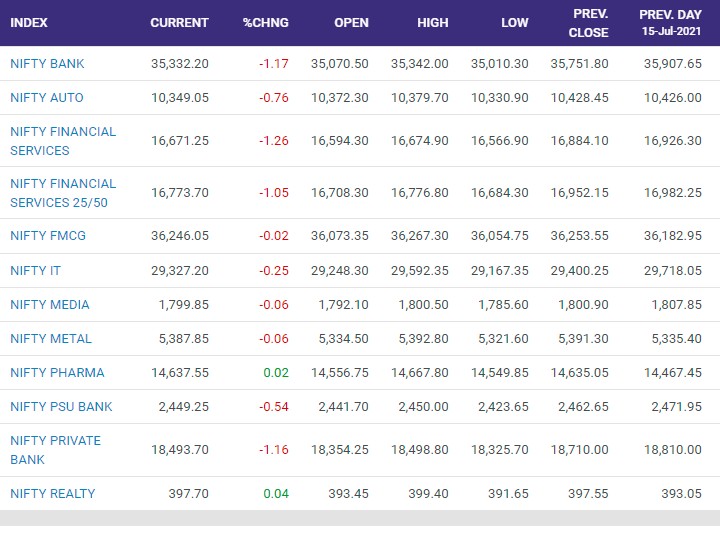Select NIFTY PHARMA current 14,637.55
The image size is (720, 540).
pos(180,372)
